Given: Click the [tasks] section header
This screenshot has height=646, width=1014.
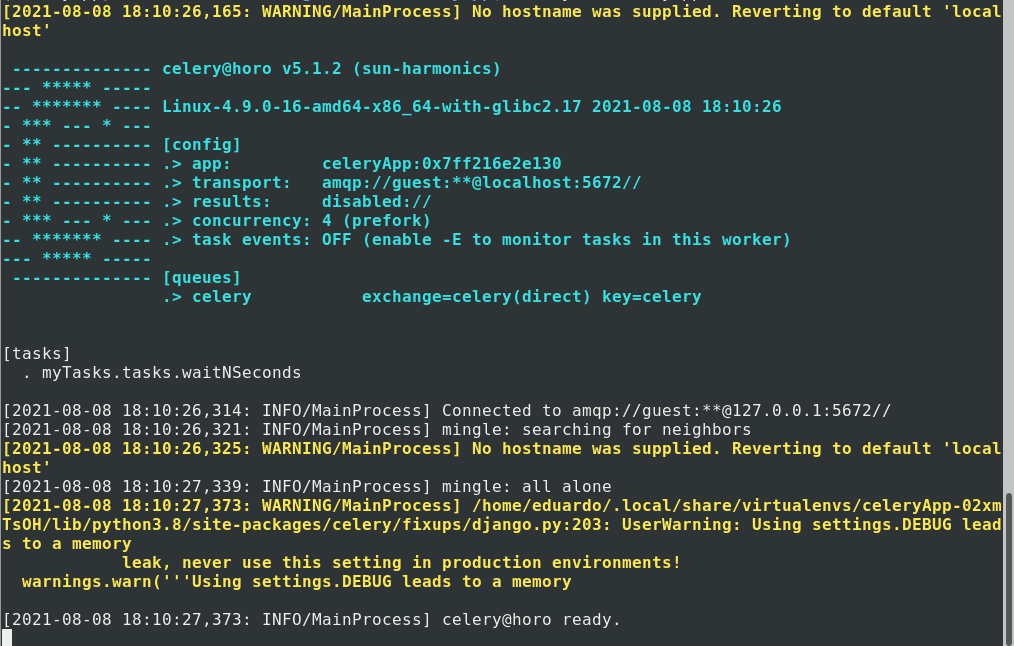Looking at the screenshot, I should click(x=37, y=354).
